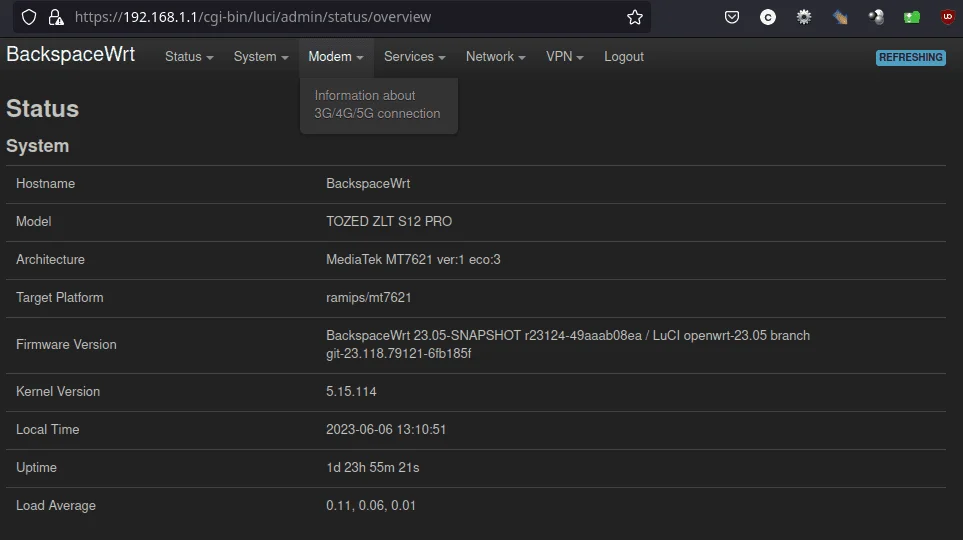
Task: Click the uptime value 1d 23h 55m 21s
Action: [373, 468]
